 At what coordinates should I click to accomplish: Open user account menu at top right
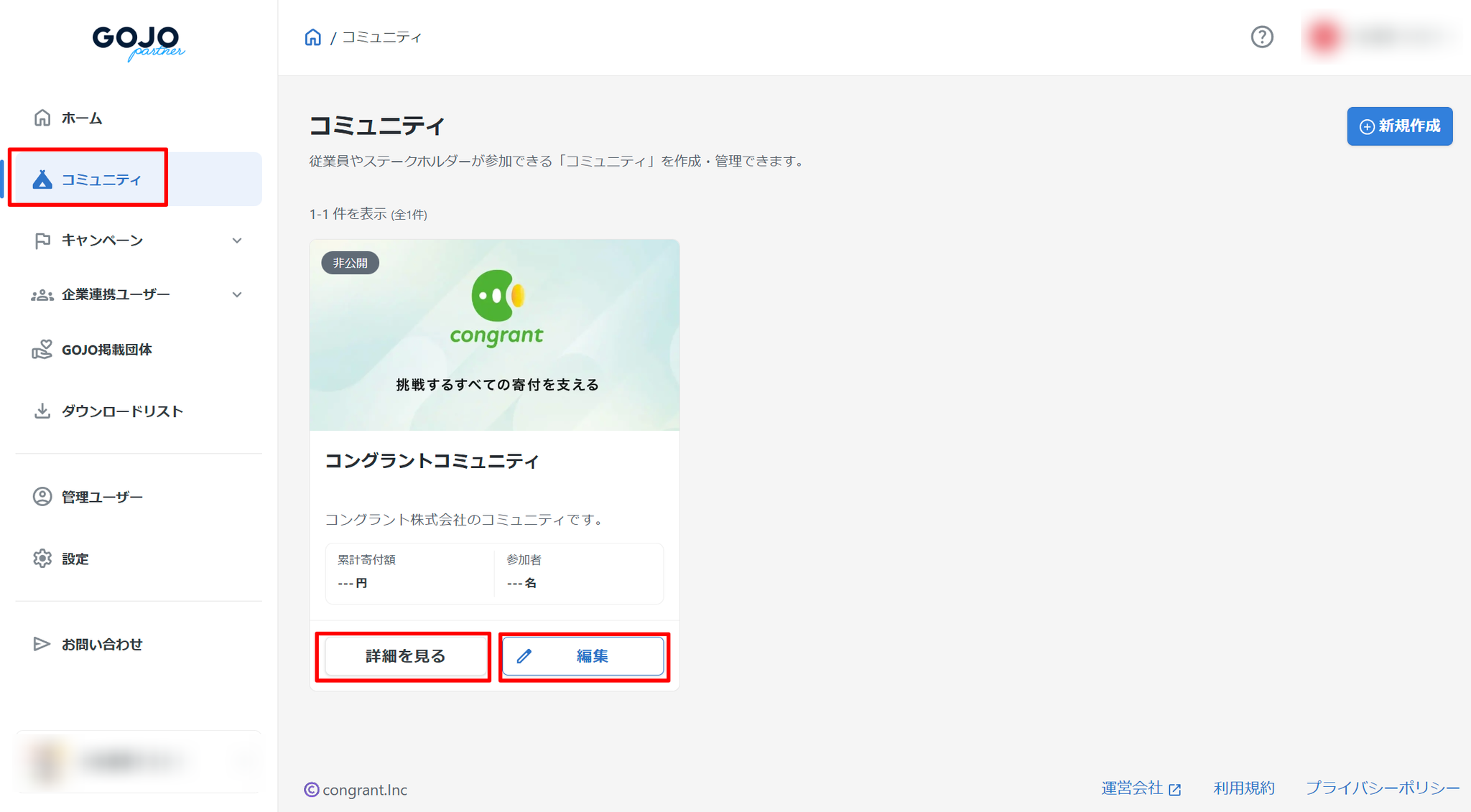coord(1379,37)
